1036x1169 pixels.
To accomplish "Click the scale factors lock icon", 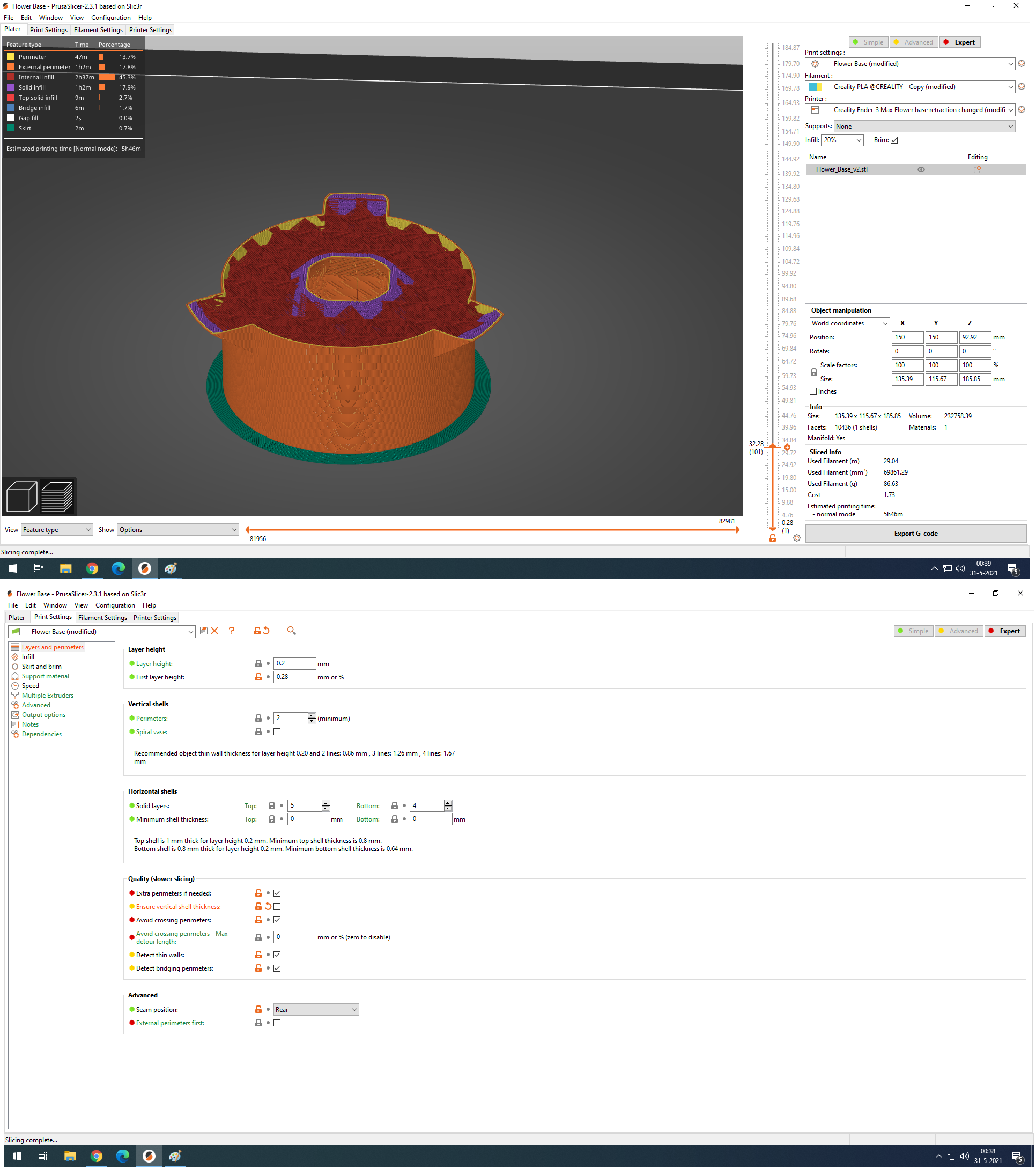I will pyautogui.click(x=813, y=372).
